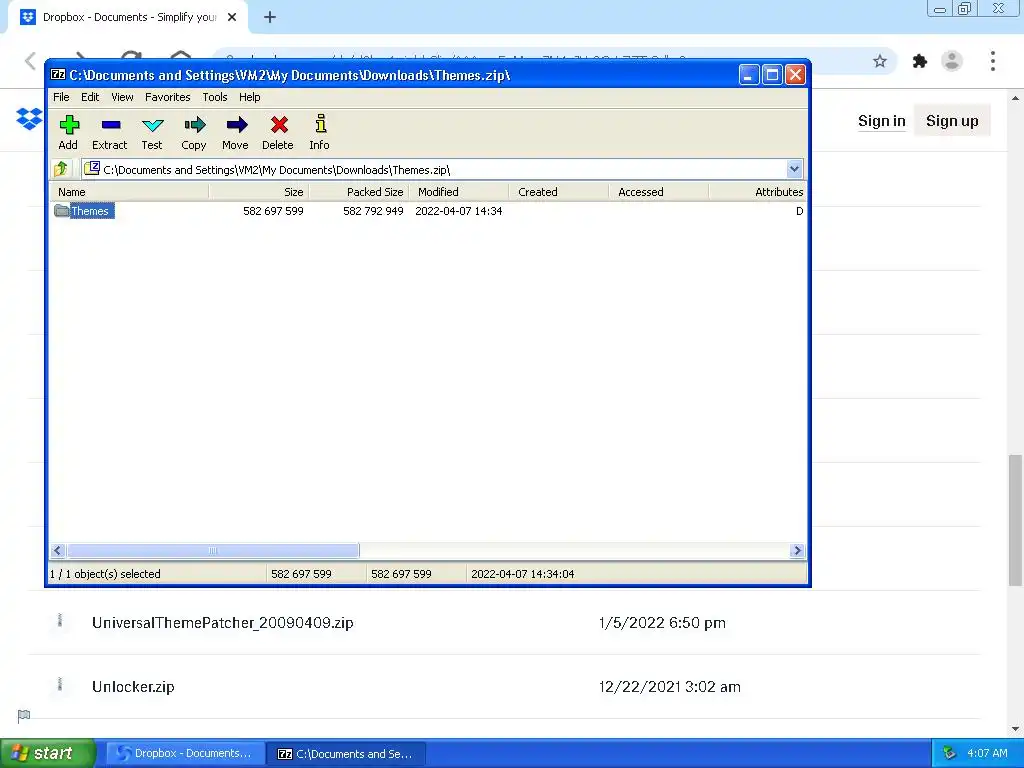
Task: Click modified date 2022-04-07 14:34 cell
Action: (x=458, y=211)
